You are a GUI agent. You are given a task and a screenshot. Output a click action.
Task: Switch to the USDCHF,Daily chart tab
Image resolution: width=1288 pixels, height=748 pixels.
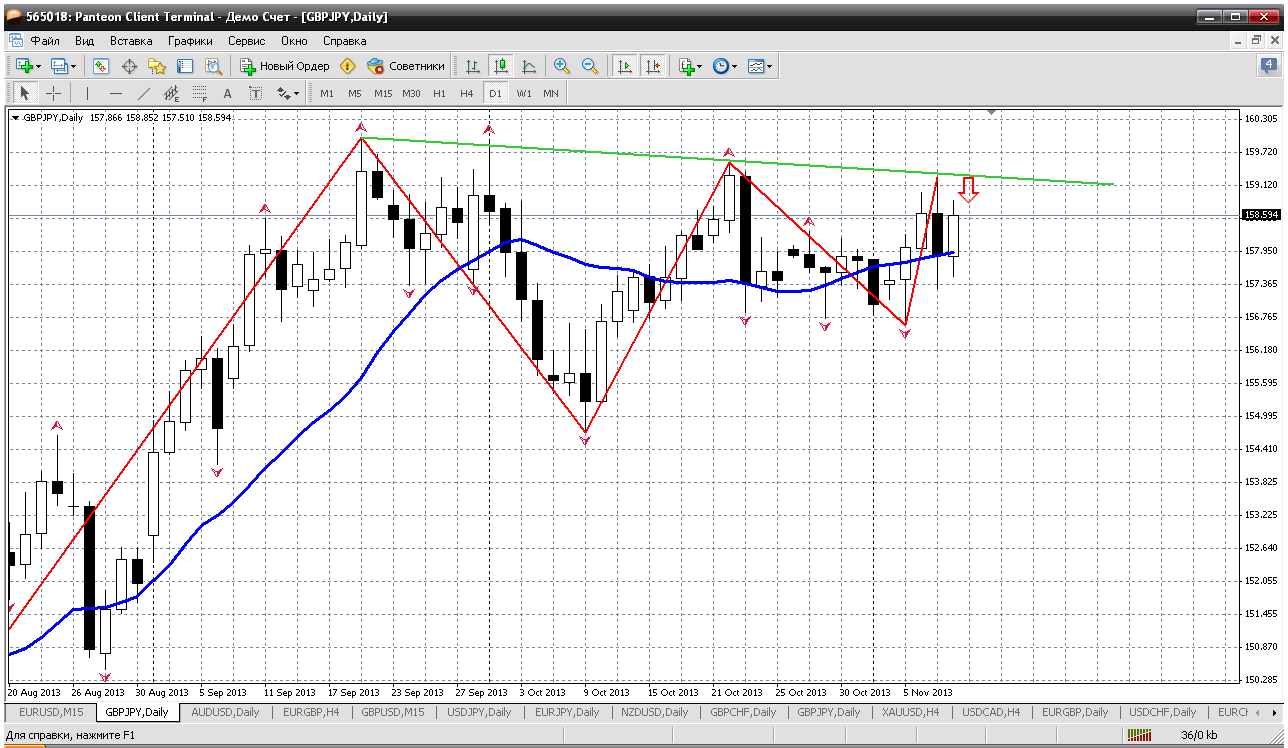[x=1162, y=712]
